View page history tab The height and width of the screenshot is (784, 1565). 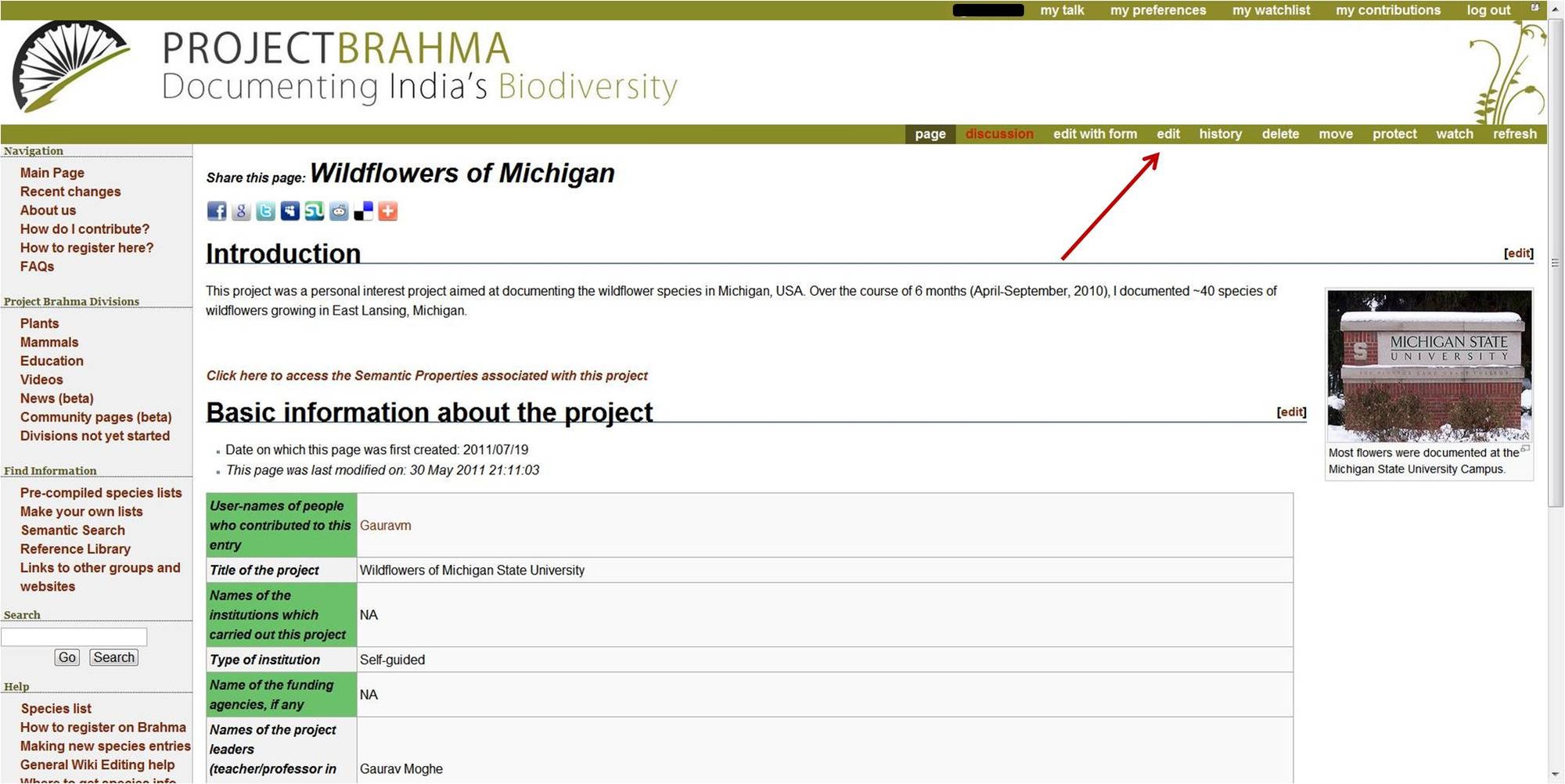pos(1221,134)
